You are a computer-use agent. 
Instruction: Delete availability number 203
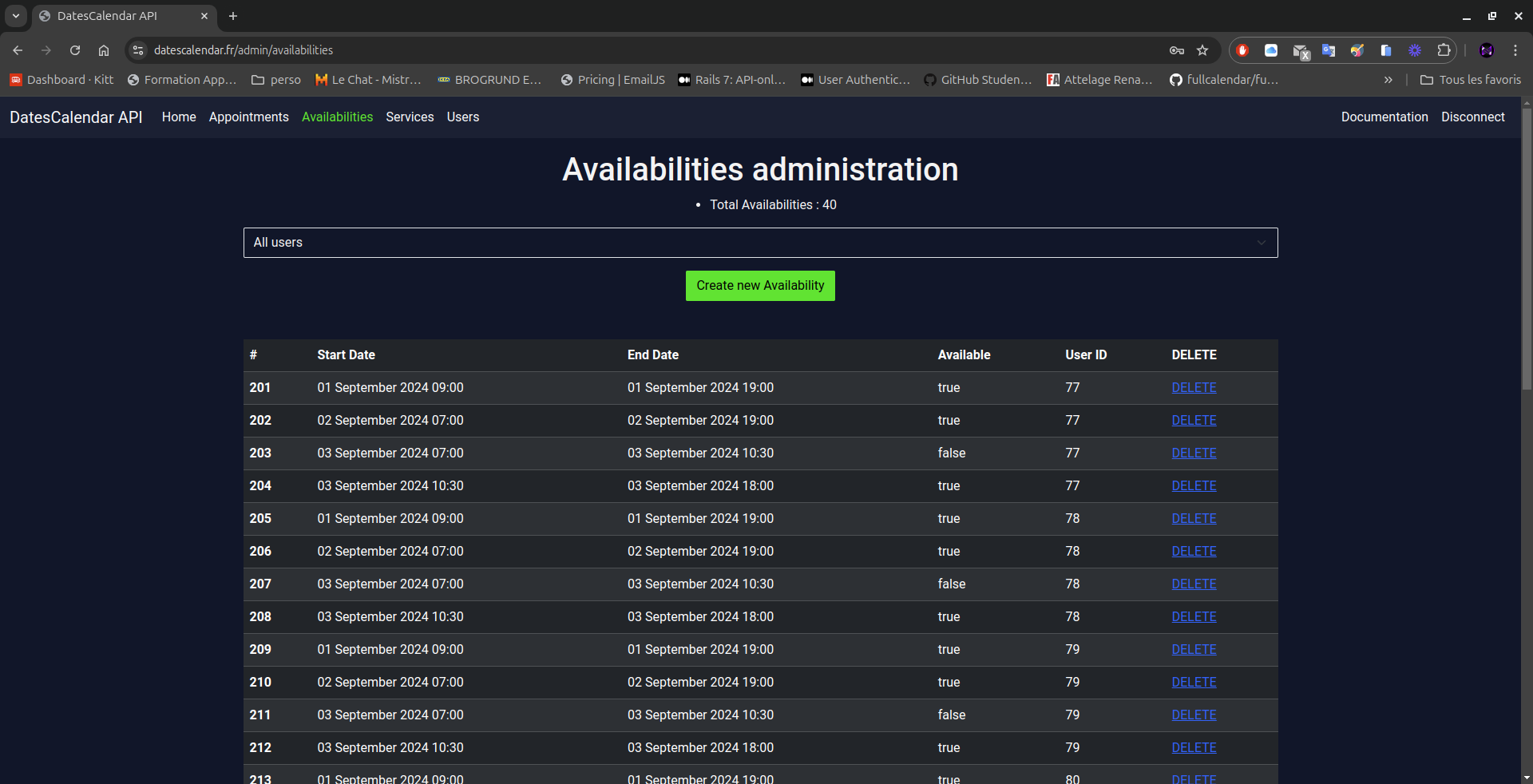[x=1194, y=453]
